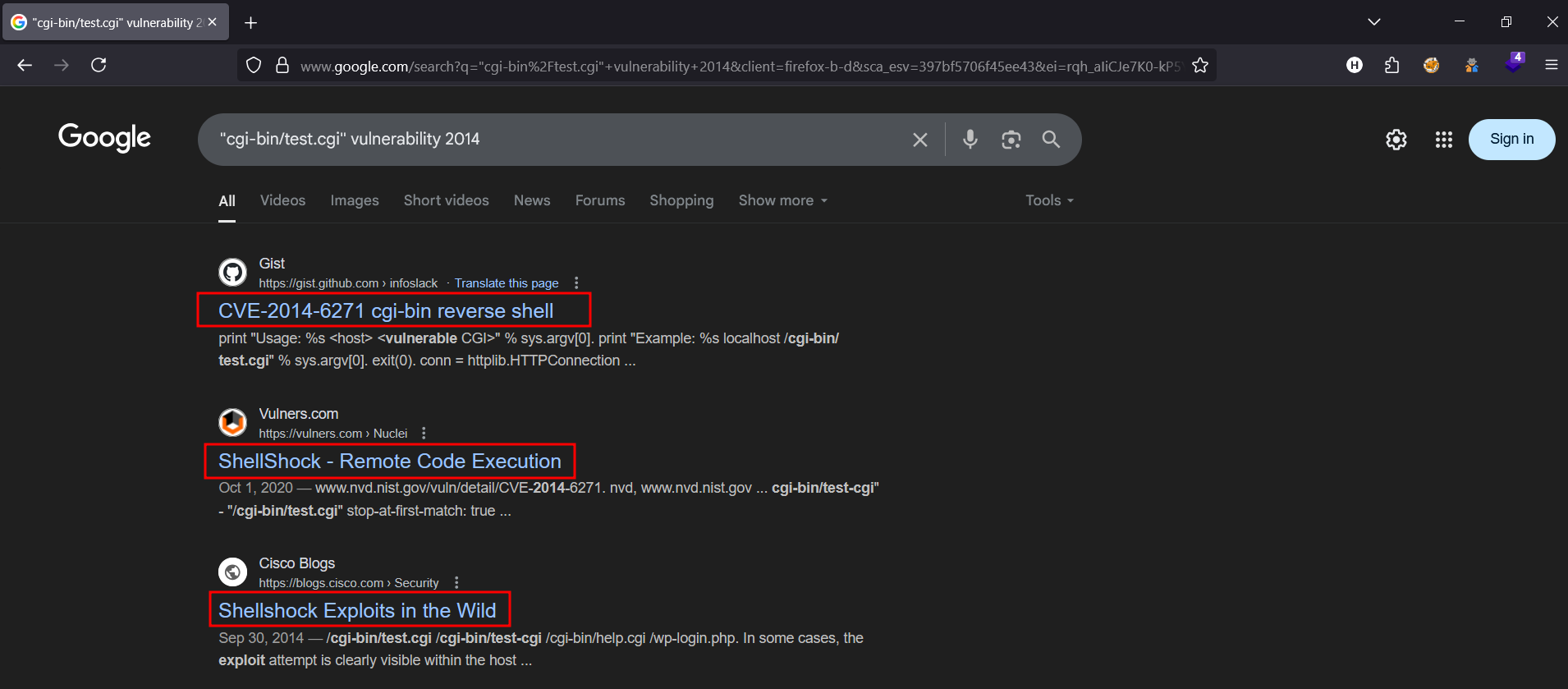Open Firefox extensions puzzle icon
The width and height of the screenshot is (1568, 689).
(x=1391, y=66)
